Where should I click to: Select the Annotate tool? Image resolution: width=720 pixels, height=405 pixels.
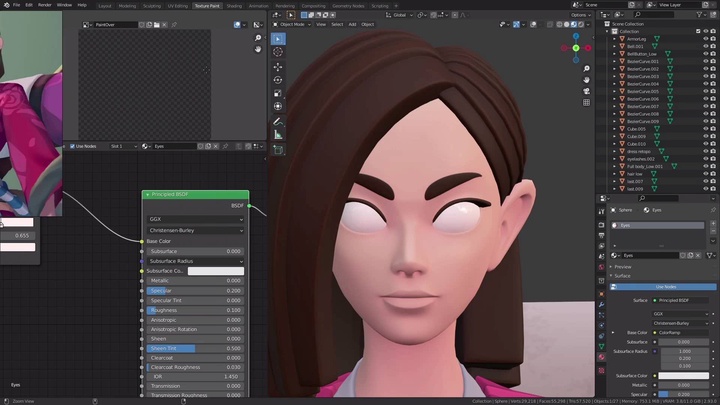pyautogui.click(x=278, y=122)
